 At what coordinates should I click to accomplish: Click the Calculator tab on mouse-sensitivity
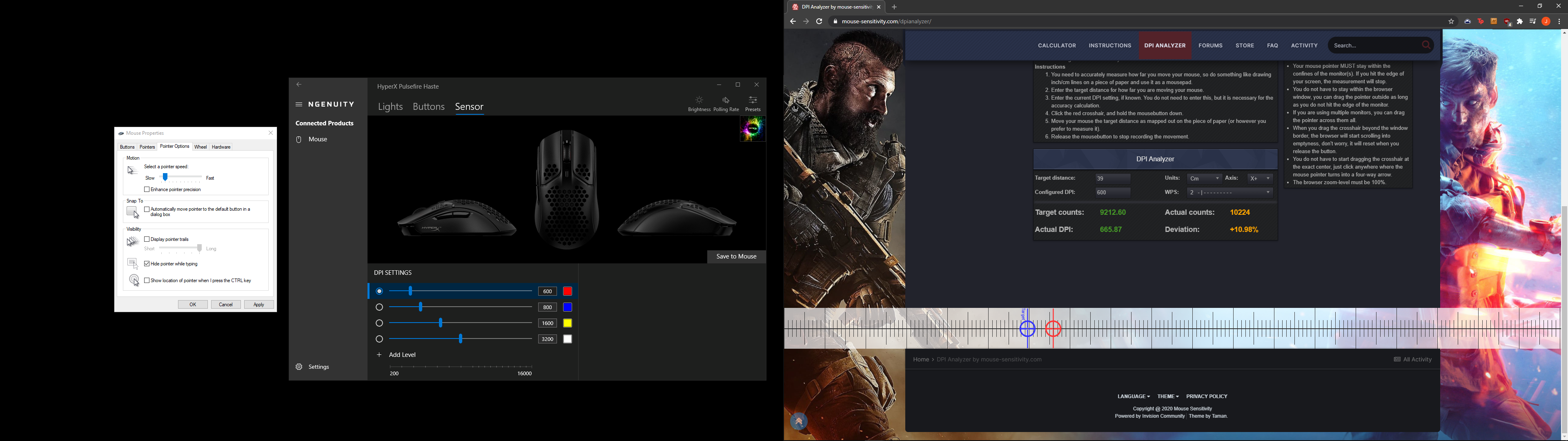pos(1057,45)
